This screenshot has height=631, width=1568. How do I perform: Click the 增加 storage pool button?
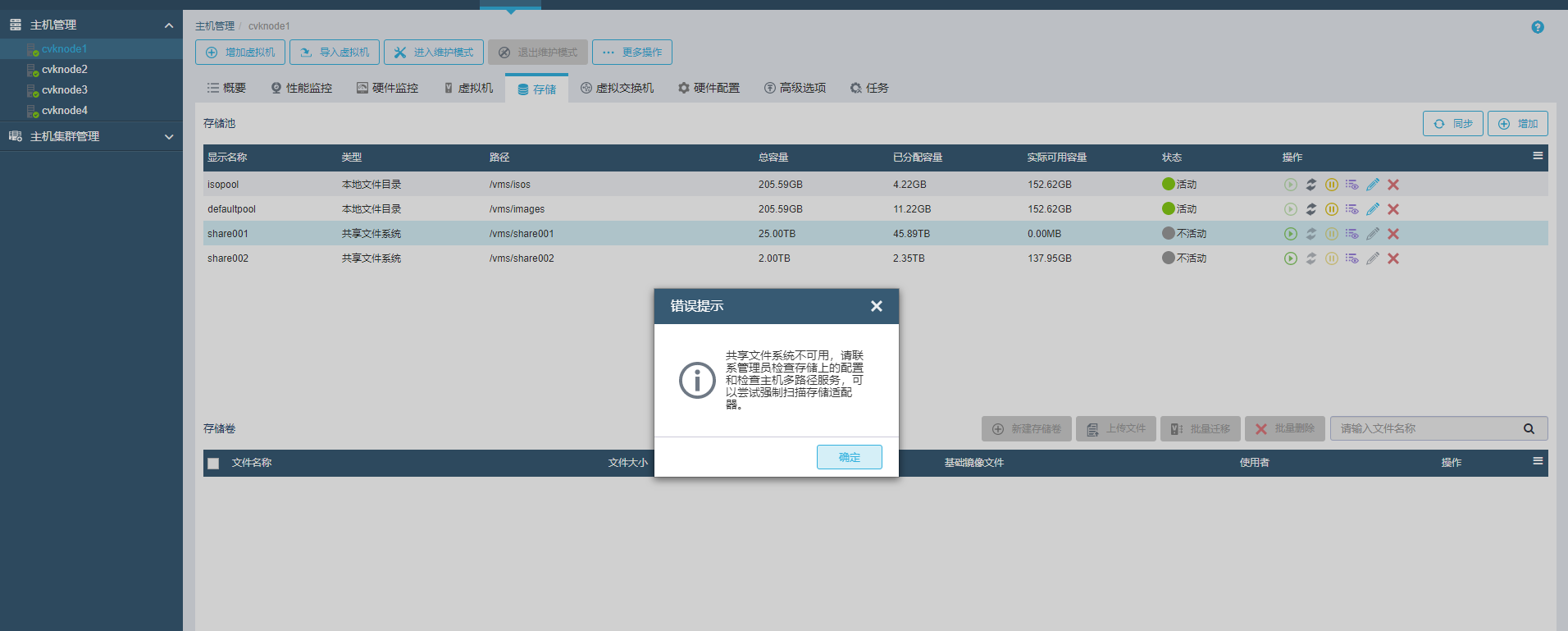1518,124
